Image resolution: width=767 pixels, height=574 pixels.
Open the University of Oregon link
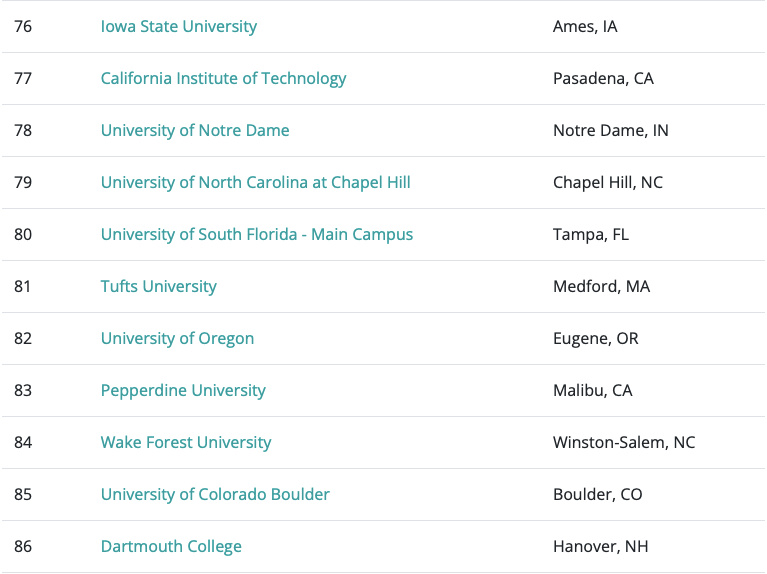click(177, 339)
